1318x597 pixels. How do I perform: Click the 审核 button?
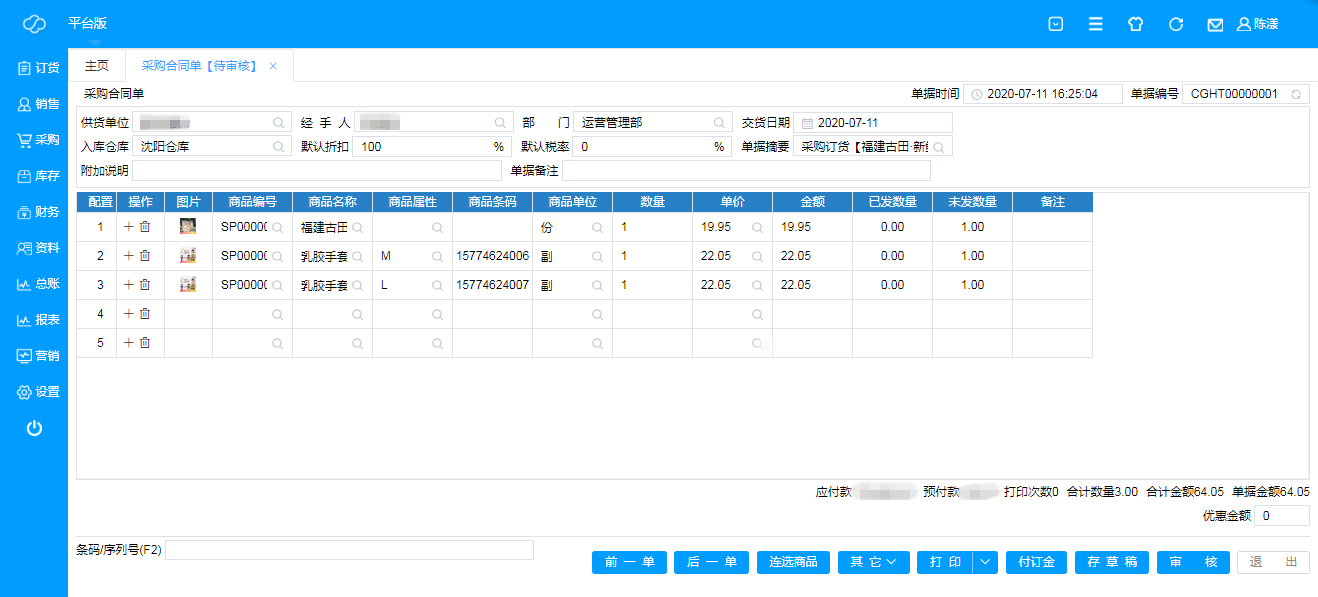click(1193, 562)
